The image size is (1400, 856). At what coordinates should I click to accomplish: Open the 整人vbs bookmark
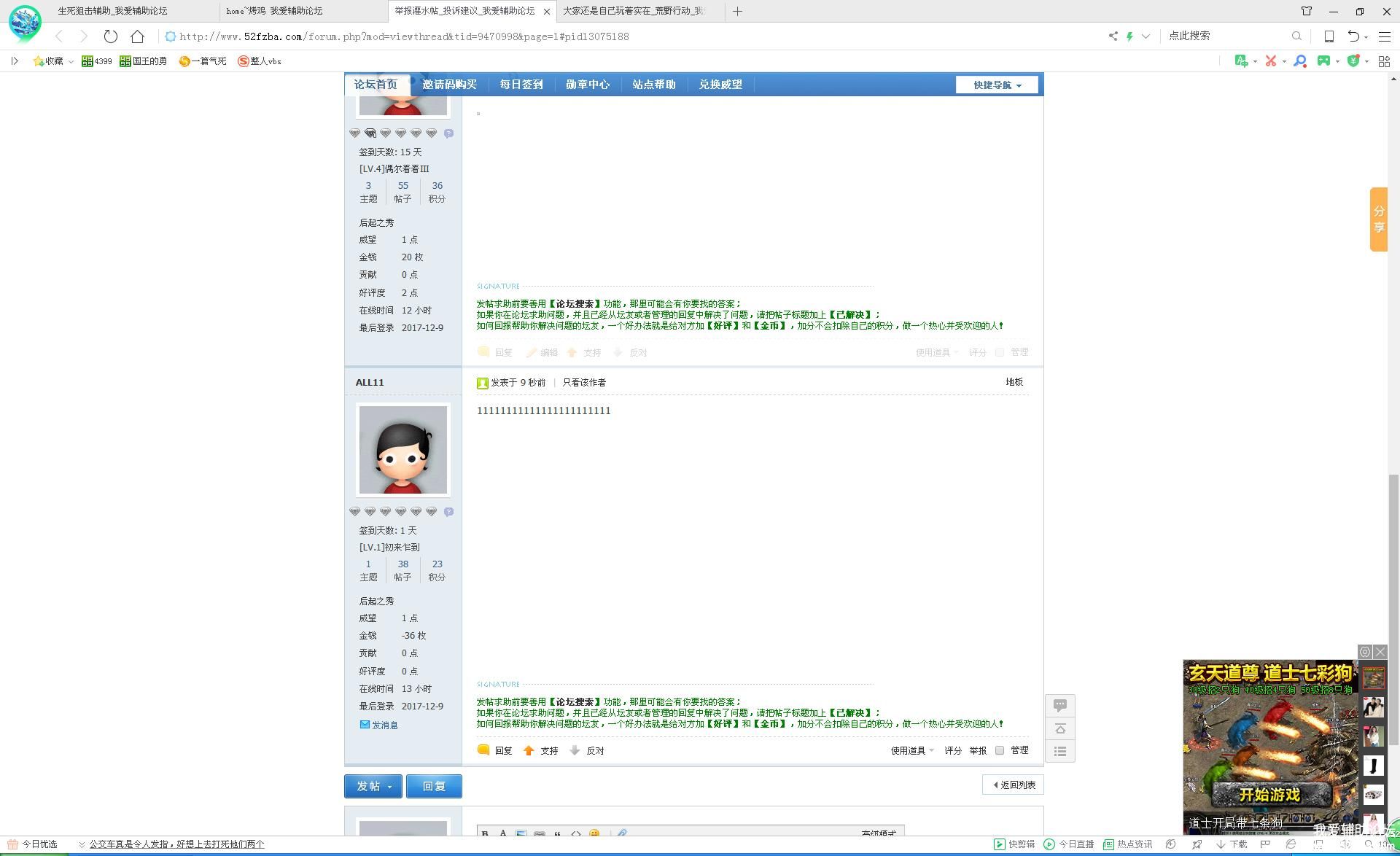click(x=260, y=61)
